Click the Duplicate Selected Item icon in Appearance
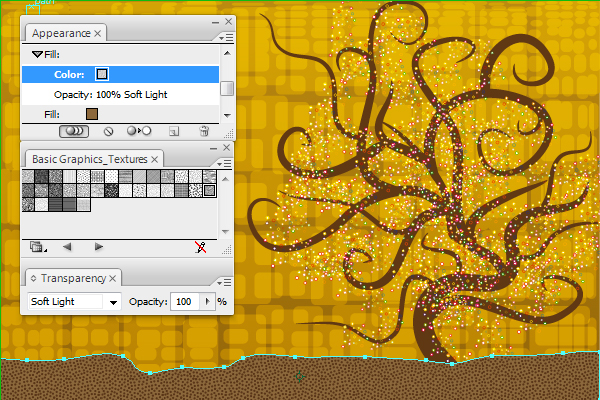This screenshot has width=600, height=400. [174, 132]
